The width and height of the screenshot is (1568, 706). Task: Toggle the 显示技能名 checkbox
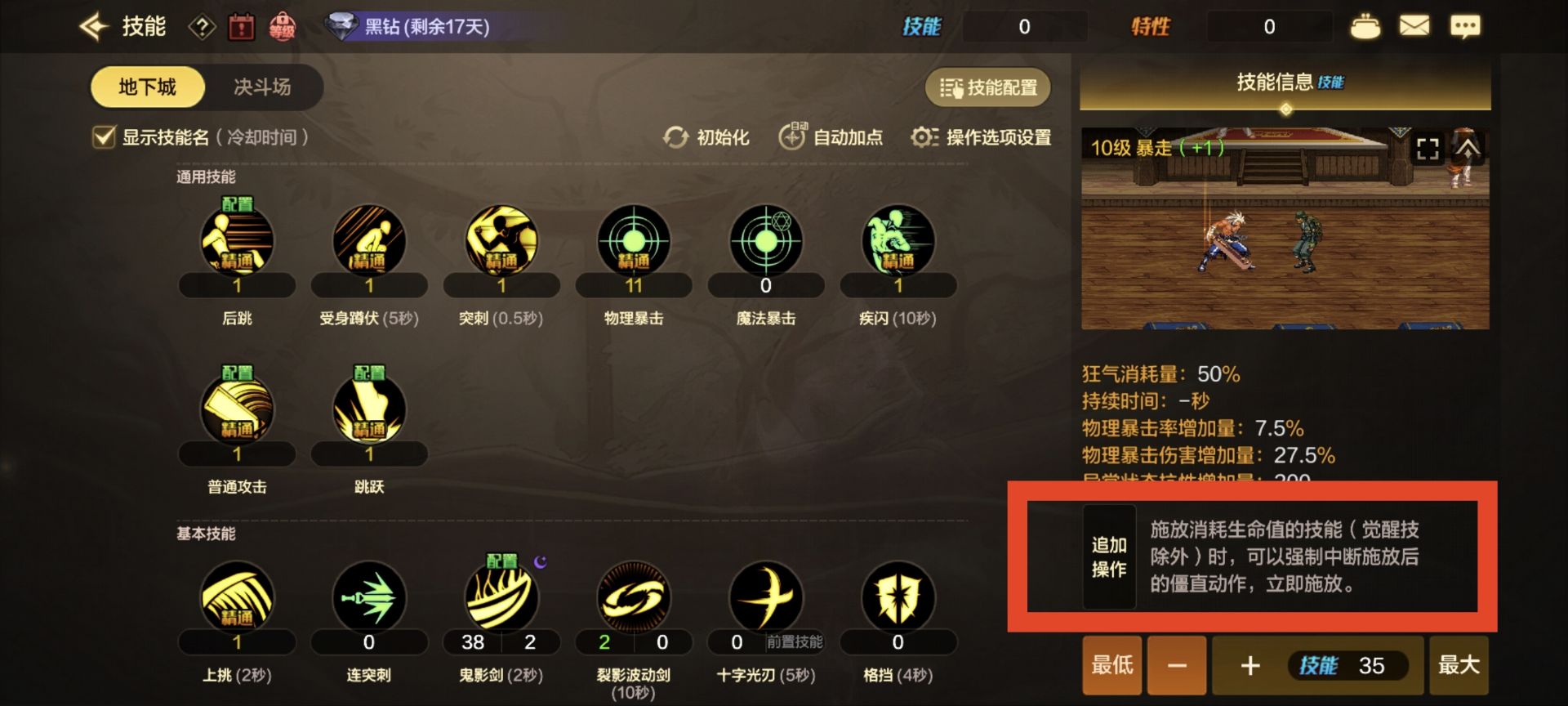point(104,136)
